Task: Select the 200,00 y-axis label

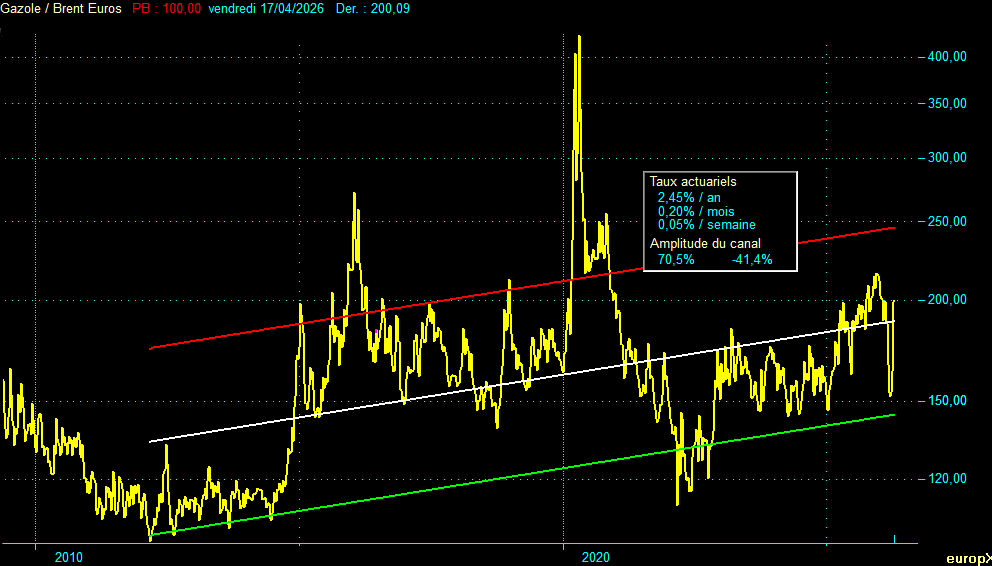Action: [946, 300]
